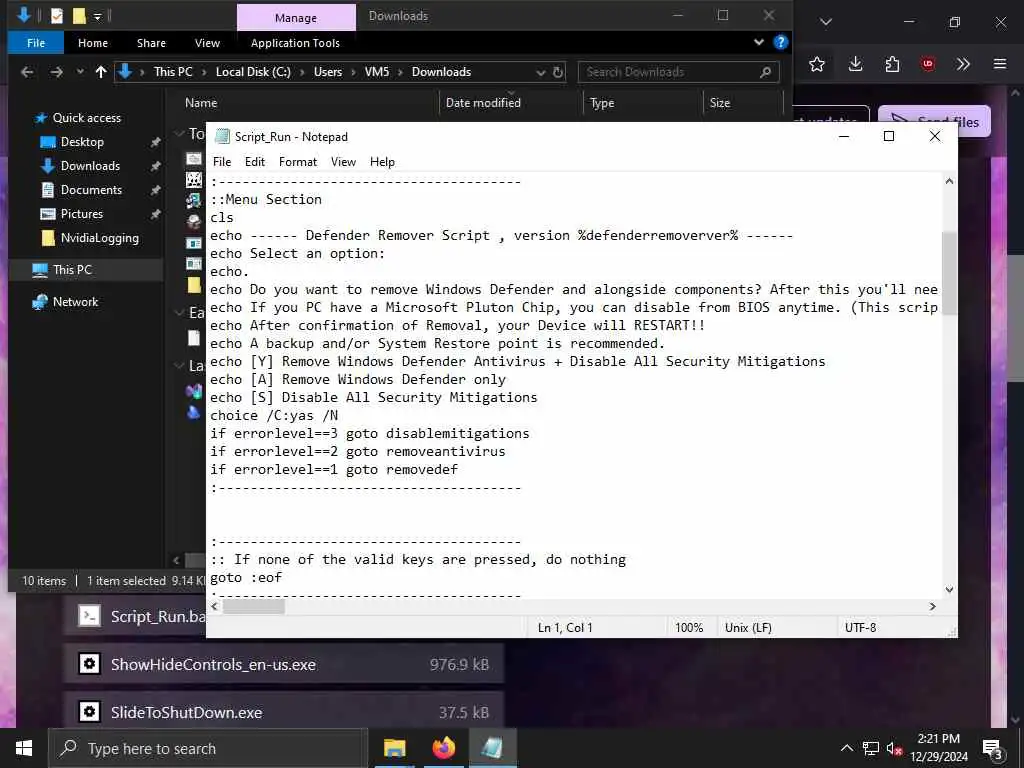
Task: Open File Explorer from the taskbar
Action: tap(394, 748)
